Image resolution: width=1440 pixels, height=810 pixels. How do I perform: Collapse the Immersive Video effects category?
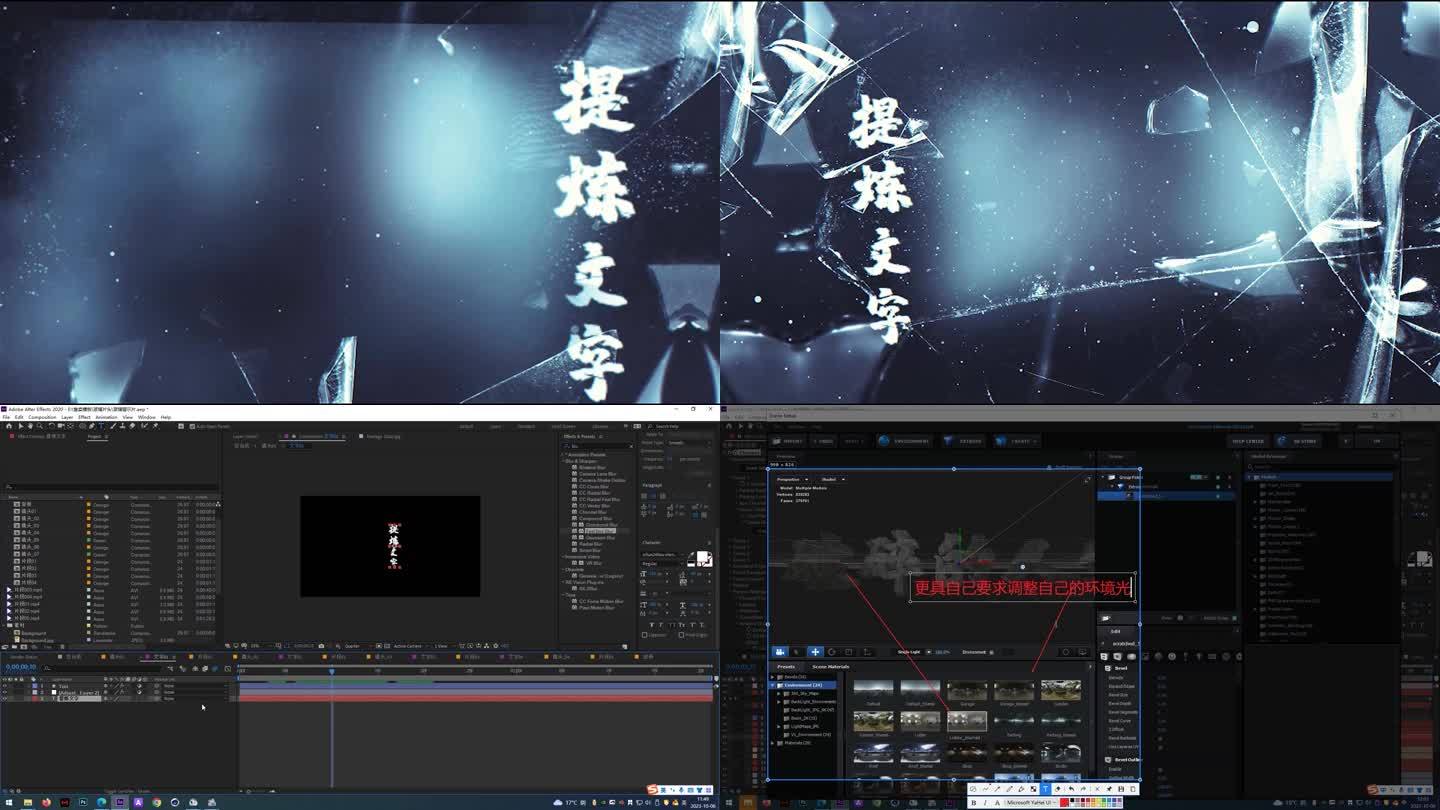coord(564,557)
